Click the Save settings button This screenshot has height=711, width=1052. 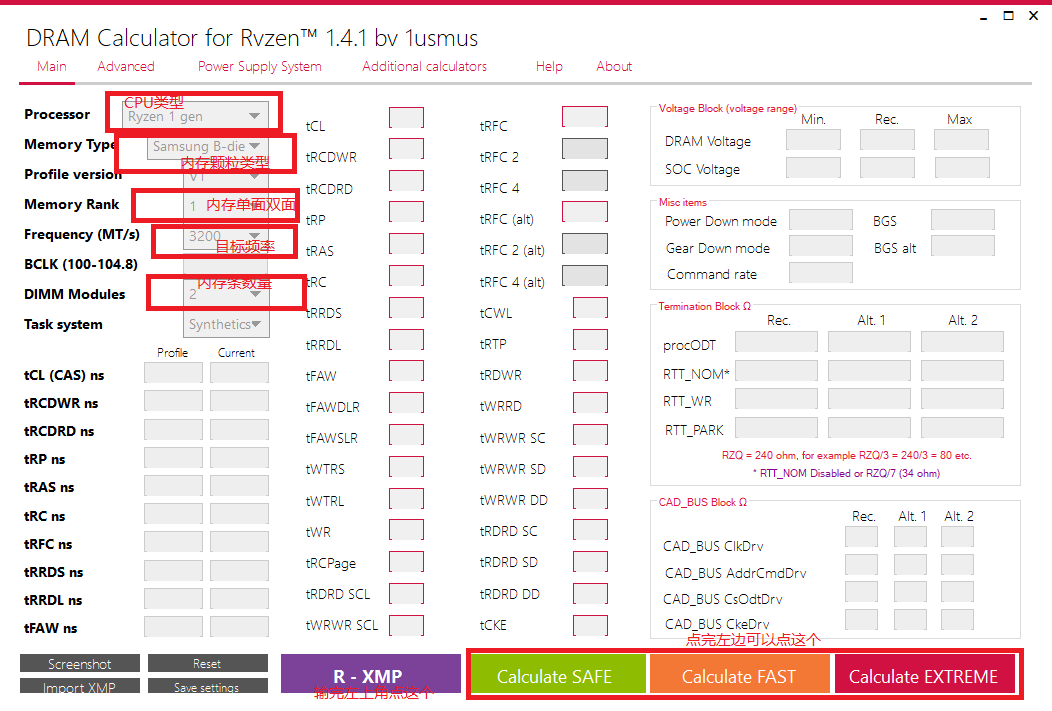coord(207,687)
